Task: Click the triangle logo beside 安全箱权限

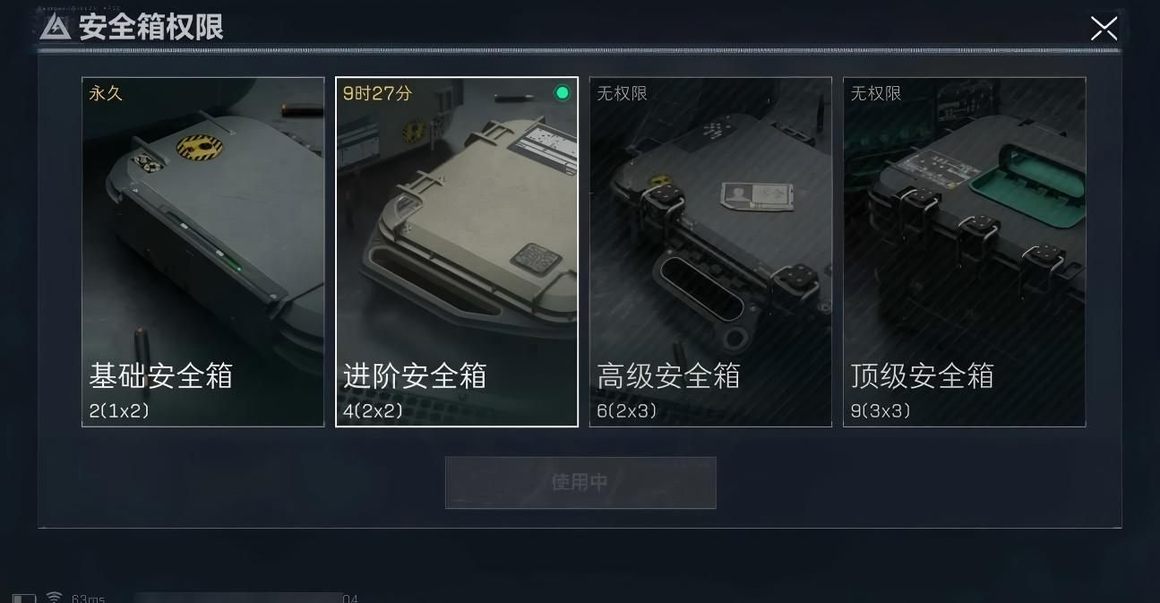Action: coord(55,27)
